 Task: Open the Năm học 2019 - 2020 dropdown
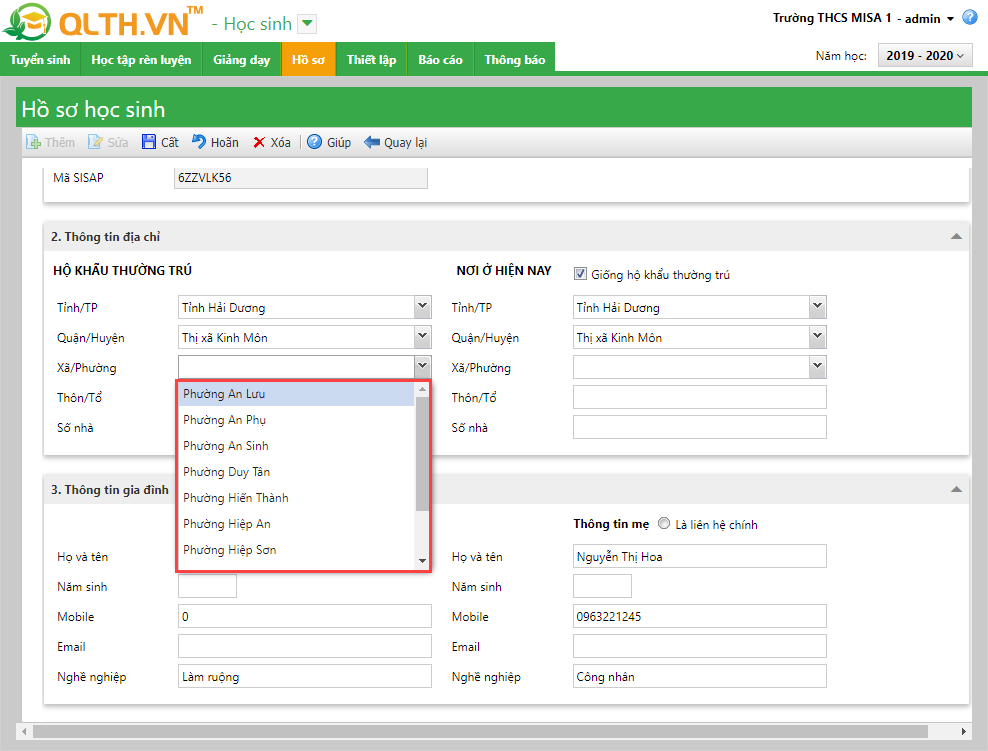(925, 55)
